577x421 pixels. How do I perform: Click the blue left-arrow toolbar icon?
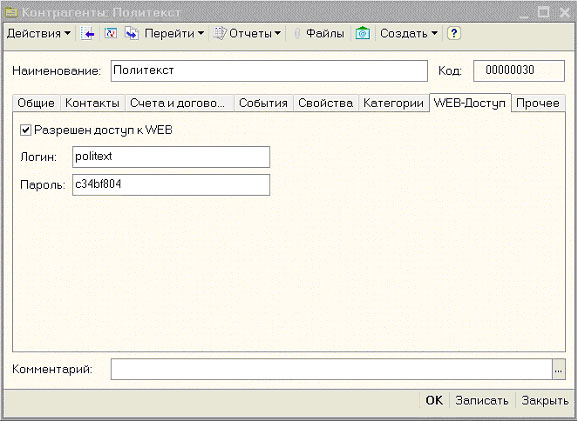tap(88, 33)
